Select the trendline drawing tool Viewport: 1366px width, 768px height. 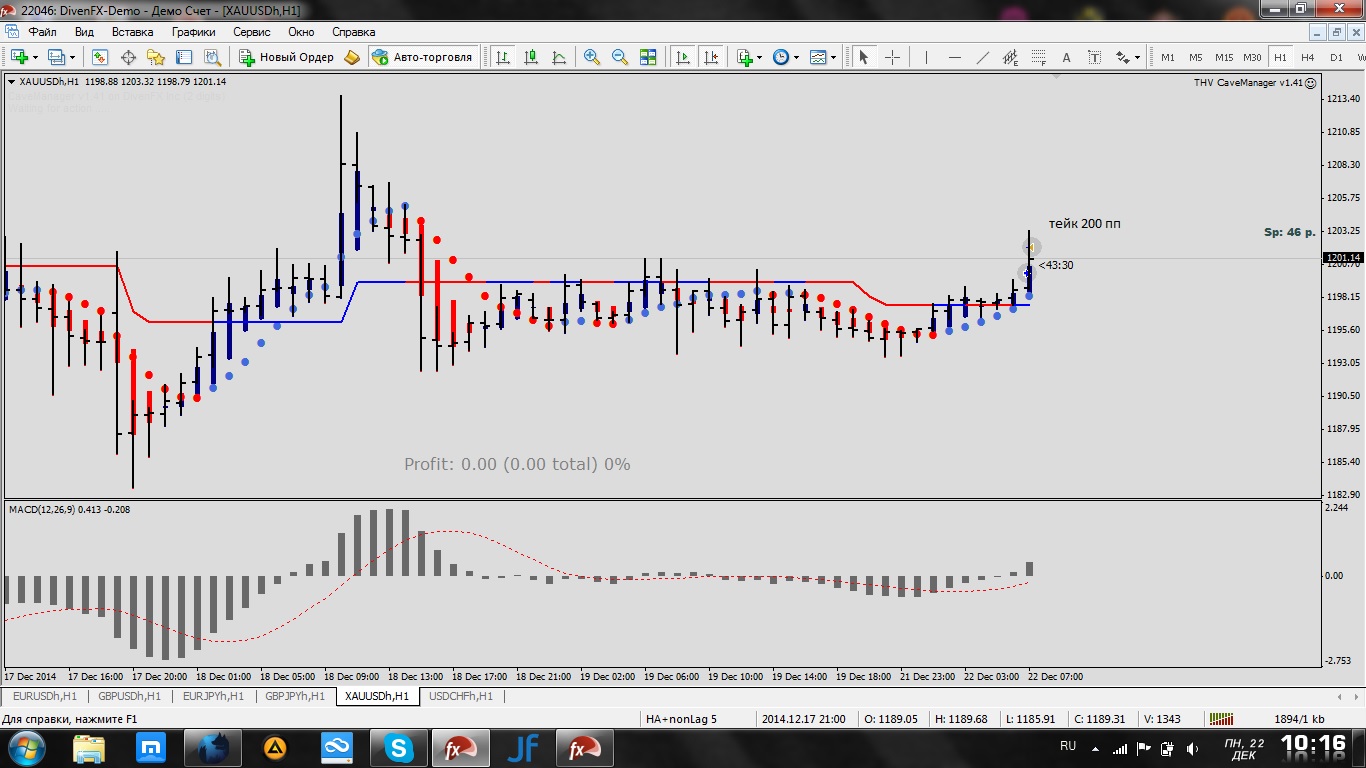pyautogui.click(x=982, y=57)
